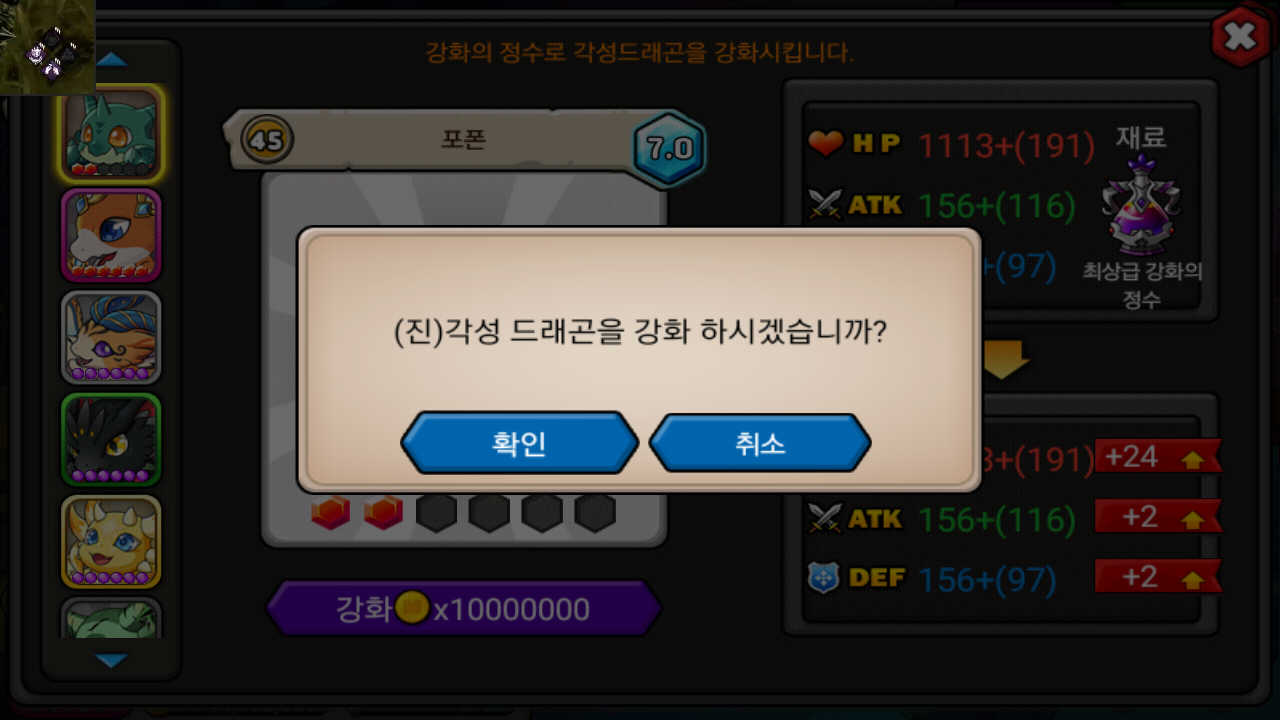Image resolution: width=1280 pixels, height=720 pixels.
Task: Cancel the dialog with the 취소 button
Action: pyautogui.click(x=760, y=443)
